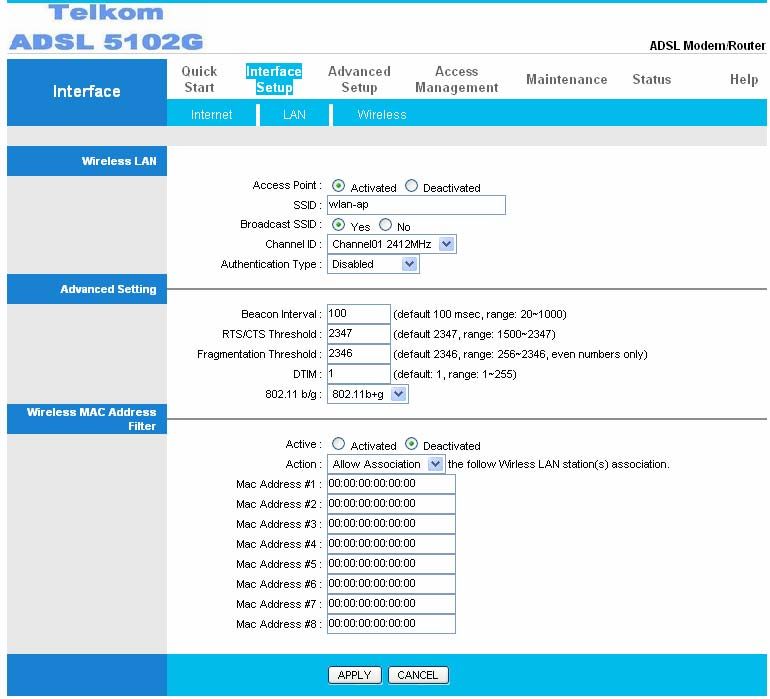Click the '(default 2347, range: 1500~2347)' hint
The image size is (770, 699).
click(474, 335)
